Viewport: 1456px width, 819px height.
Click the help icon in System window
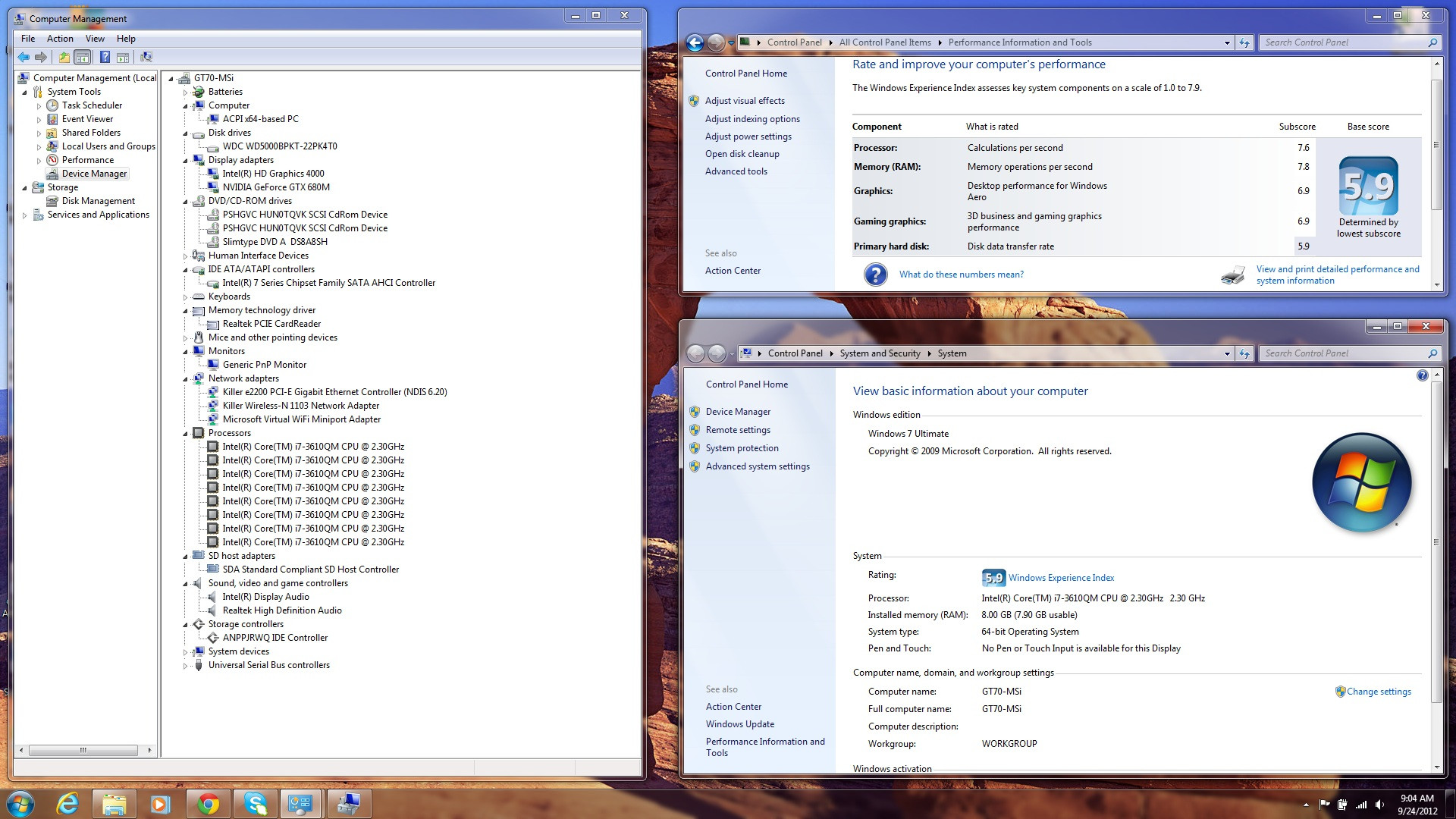point(1422,375)
